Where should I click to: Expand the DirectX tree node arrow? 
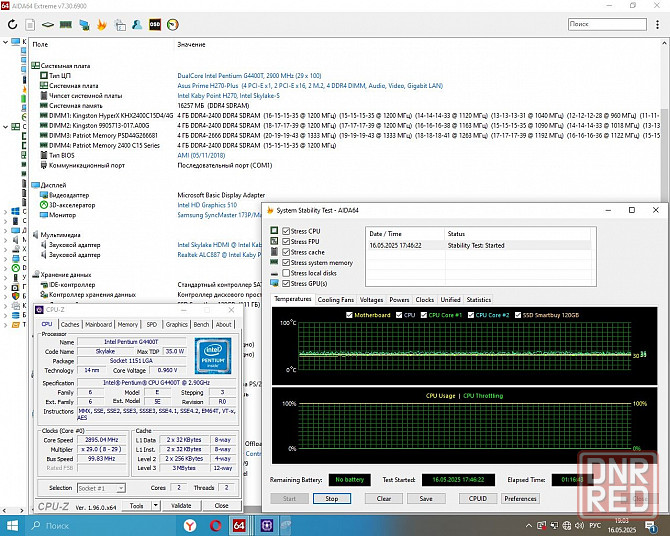5,268
